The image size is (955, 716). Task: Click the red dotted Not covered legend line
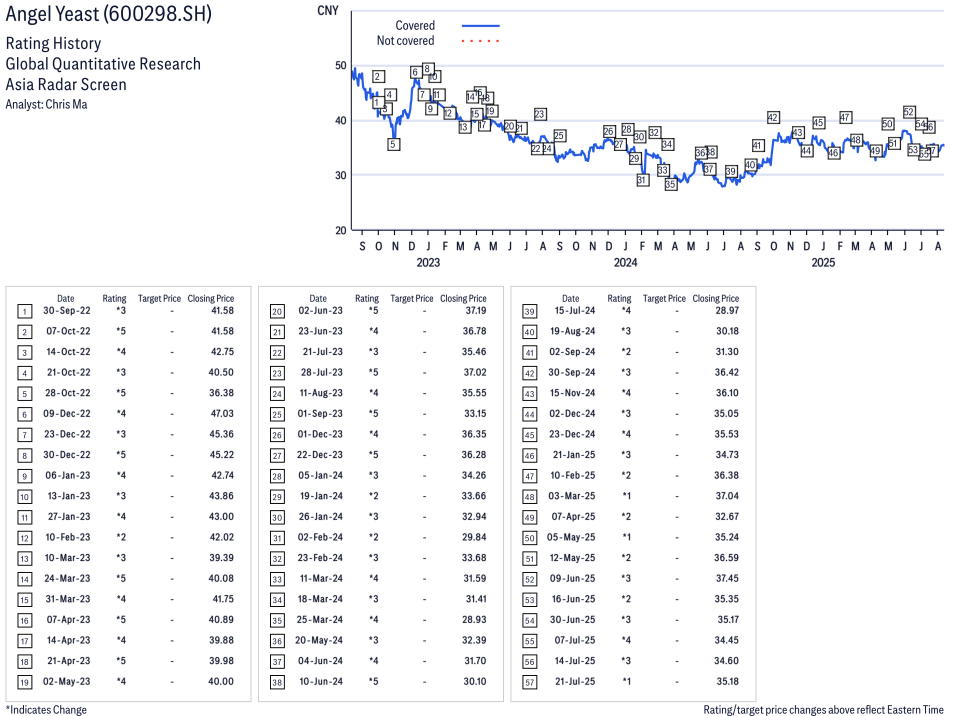[x=481, y=41]
